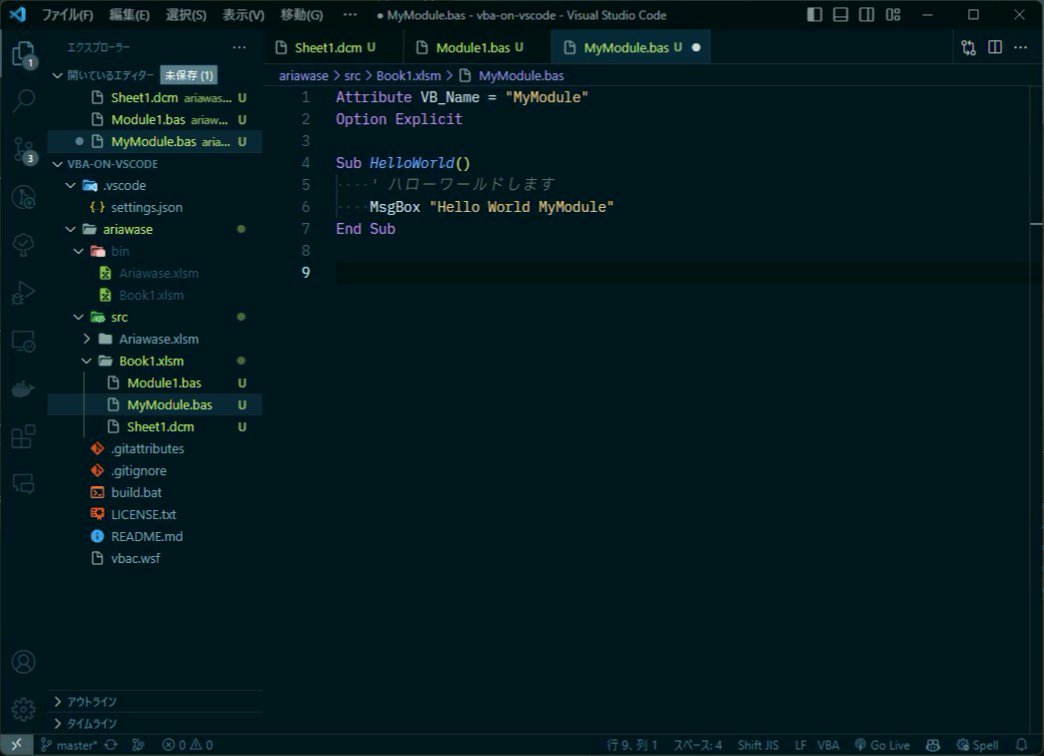
Task: Switch to the Sheet1.dcm tab
Action: click(334, 47)
